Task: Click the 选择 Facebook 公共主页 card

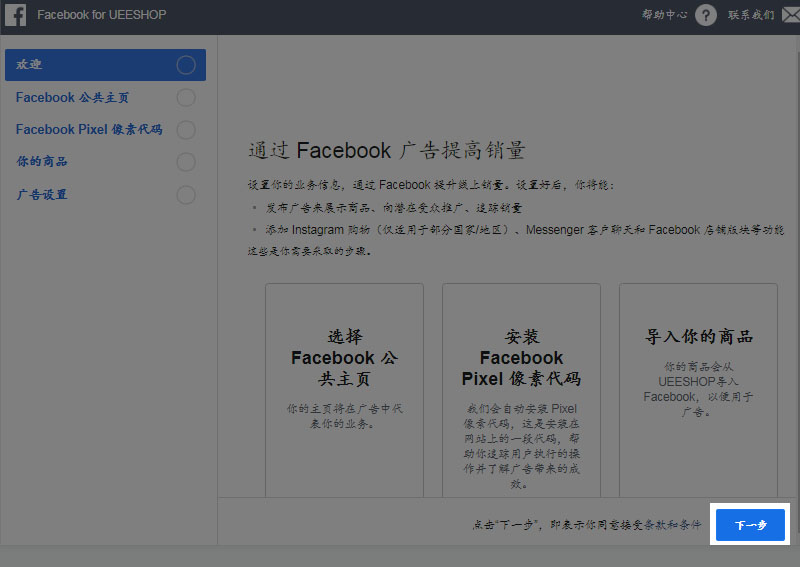Action: click(x=344, y=390)
